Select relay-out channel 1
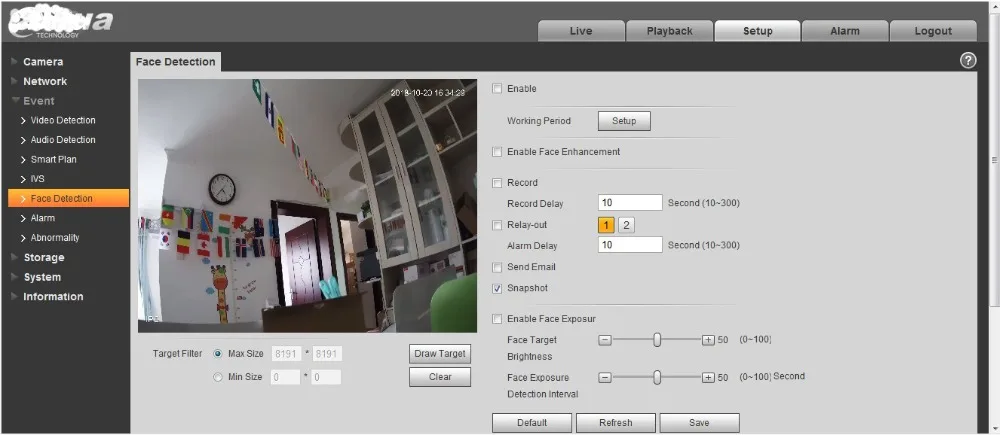 click(606, 225)
